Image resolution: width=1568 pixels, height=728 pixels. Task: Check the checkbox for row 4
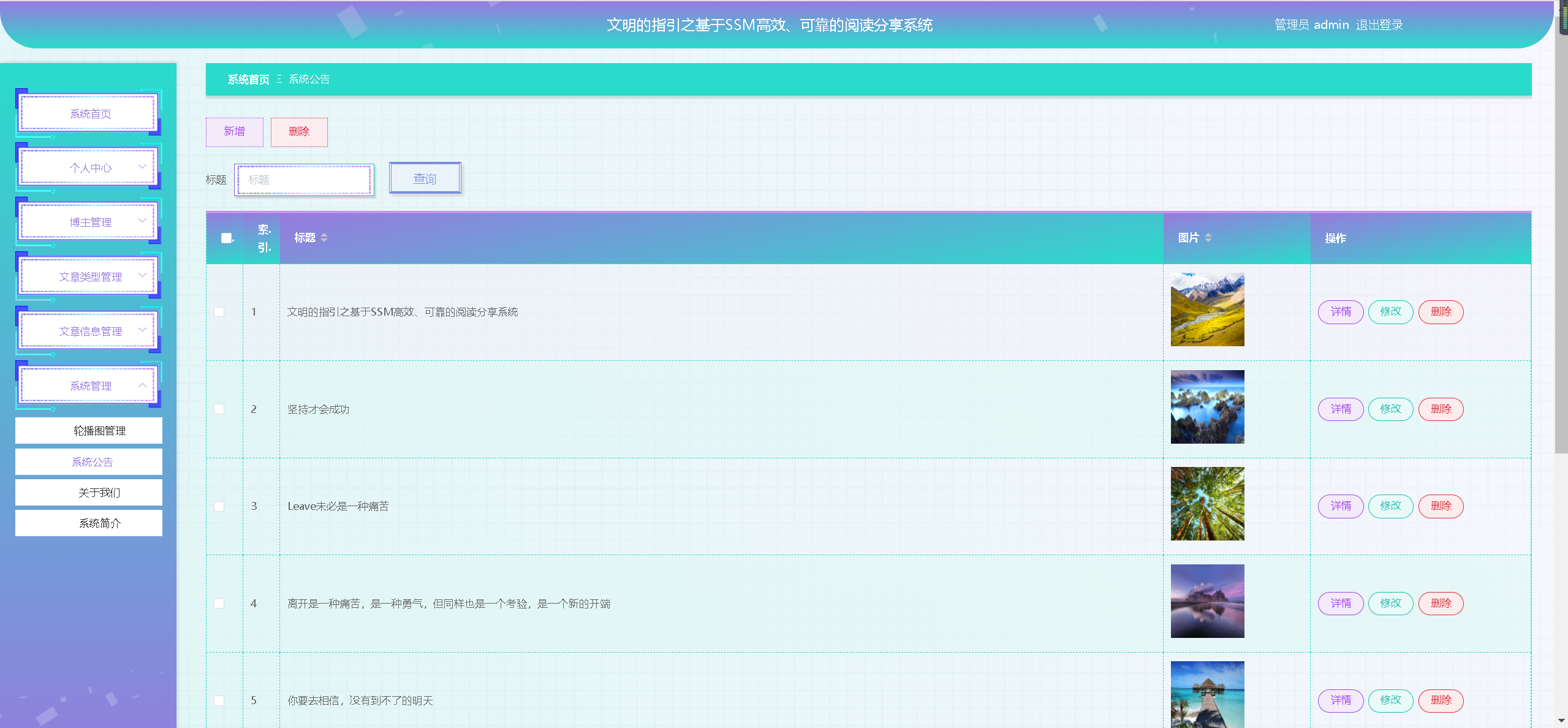pos(219,604)
